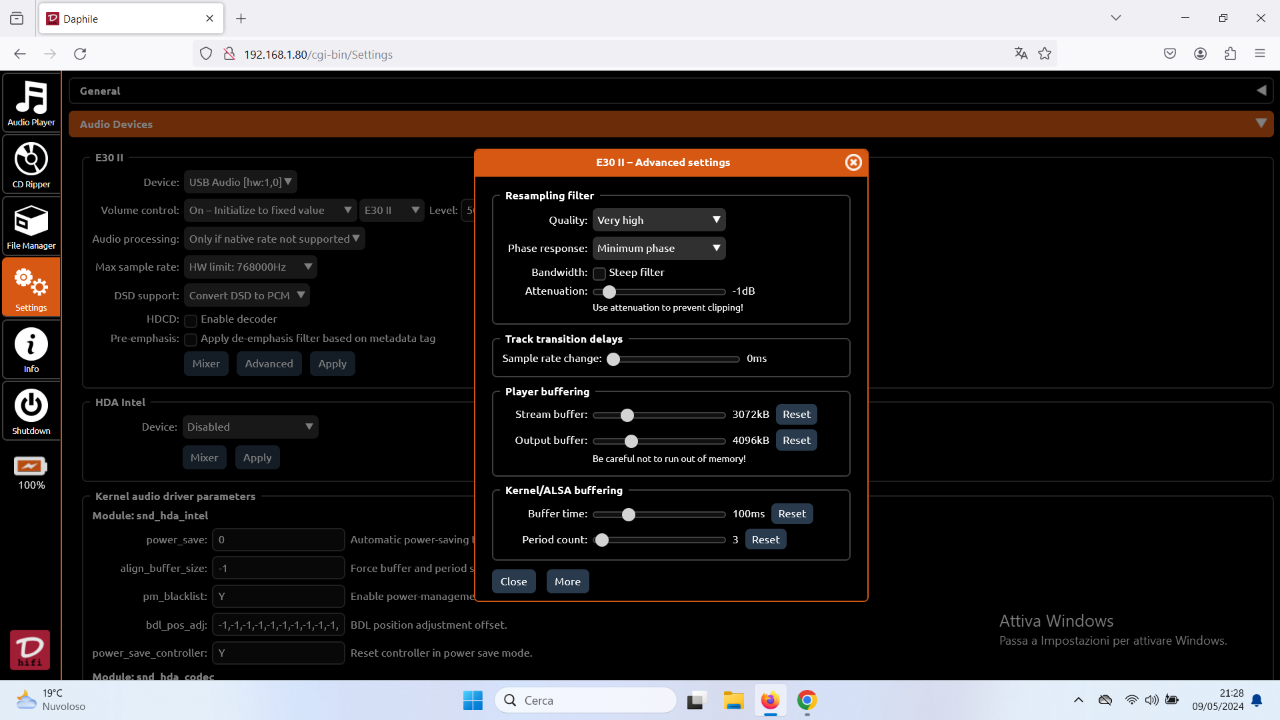Viewport: 1280px width, 720px height.
Task: Adjust the Stream buffer slider
Action: (659, 415)
